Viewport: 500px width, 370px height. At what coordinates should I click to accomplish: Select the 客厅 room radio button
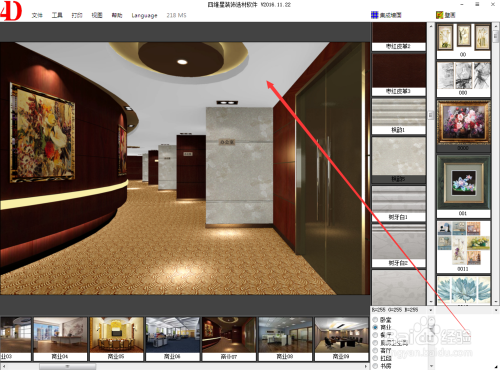coord(375,350)
